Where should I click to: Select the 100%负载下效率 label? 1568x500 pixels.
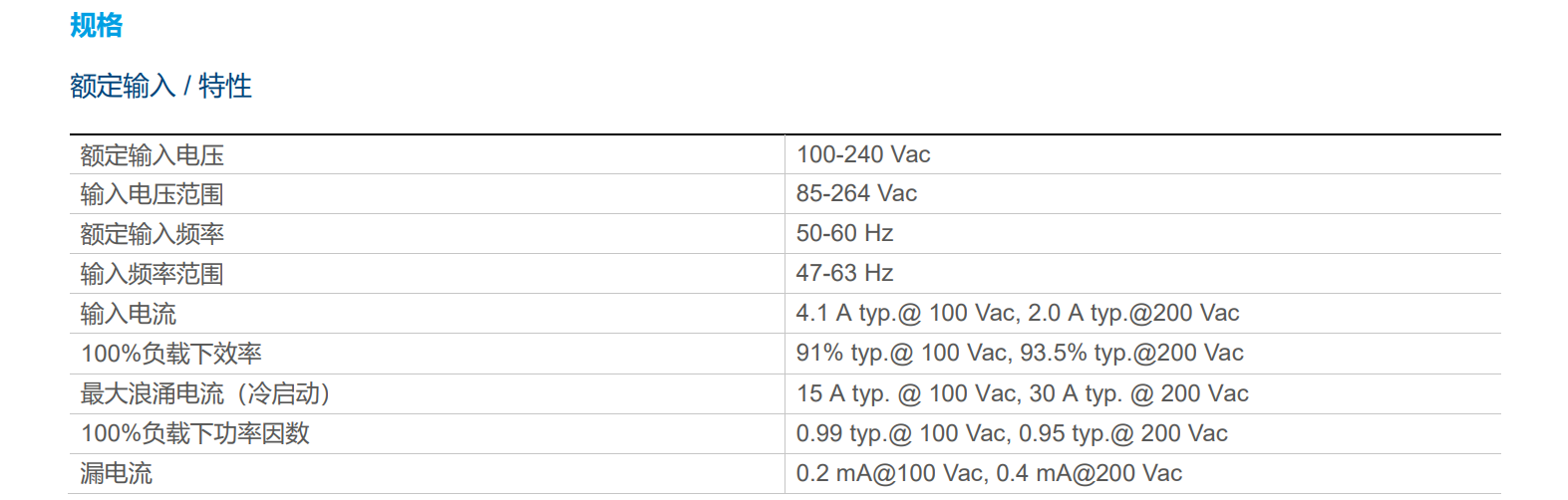coord(171,354)
